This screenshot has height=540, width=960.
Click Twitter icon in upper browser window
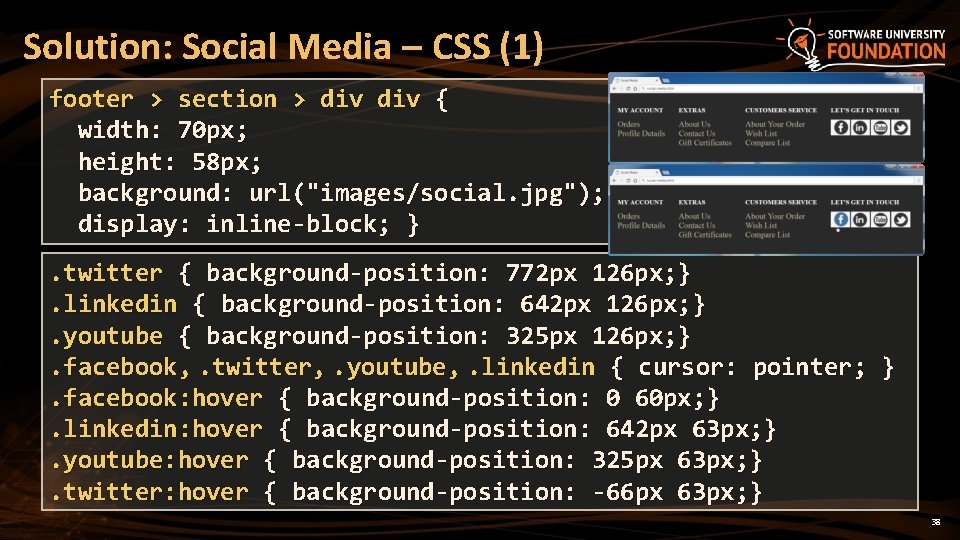pyautogui.click(x=901, y=127)
